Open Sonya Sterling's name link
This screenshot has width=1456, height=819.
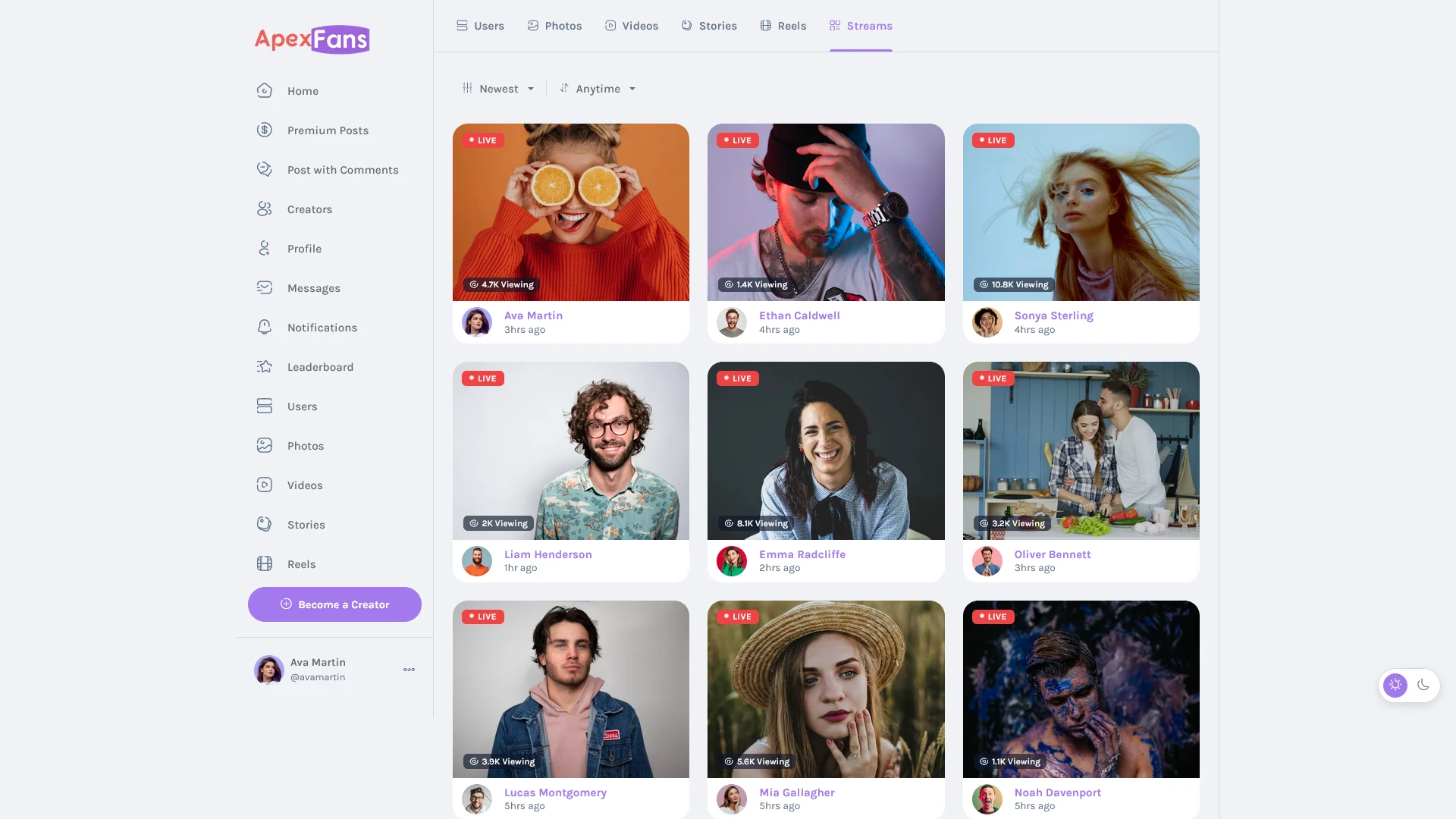pos(1053,315)
